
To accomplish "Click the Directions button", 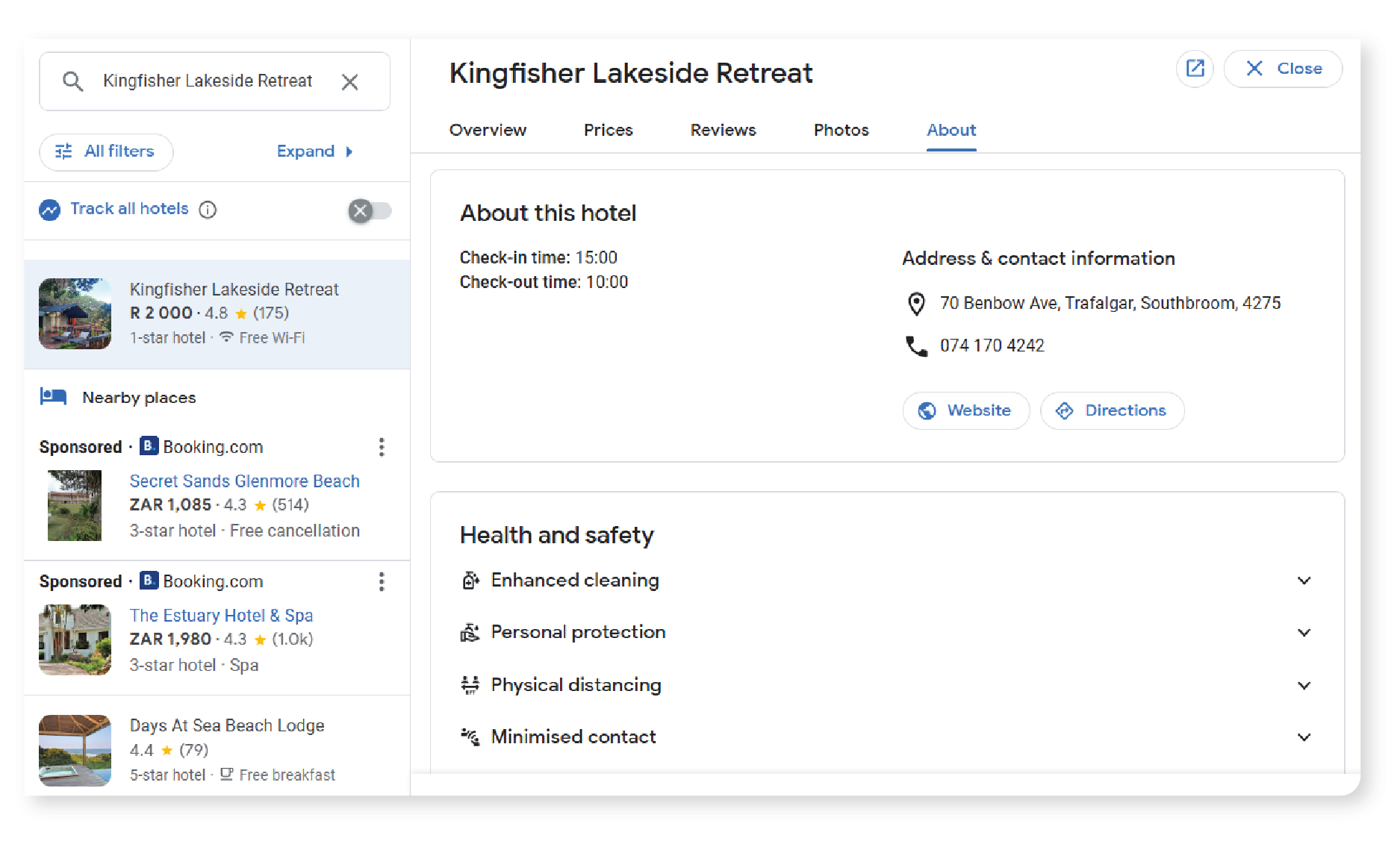I will 1112,410.
